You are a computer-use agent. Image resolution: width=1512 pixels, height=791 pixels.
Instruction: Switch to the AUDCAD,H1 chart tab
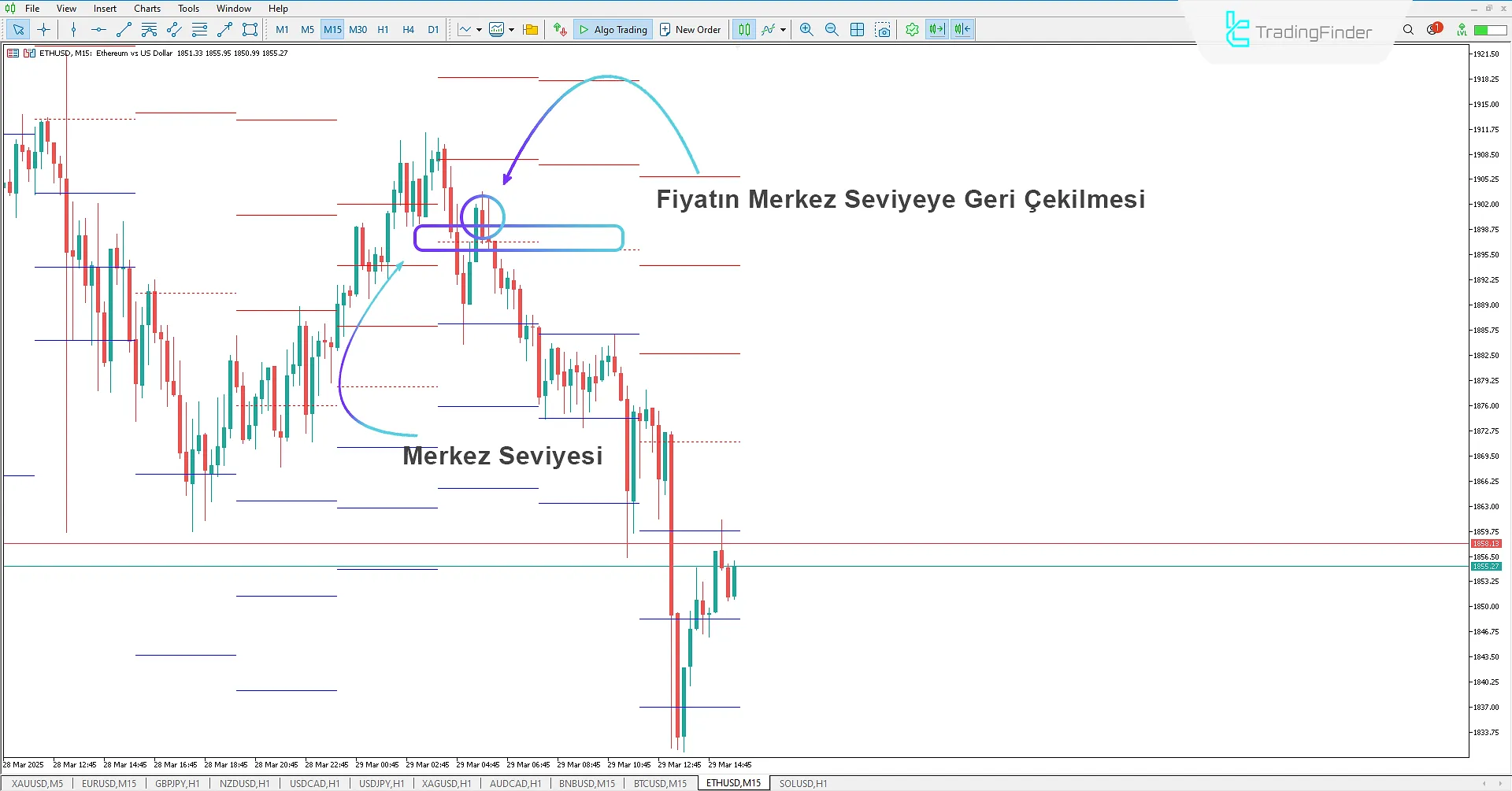click(x=515, y=783)
